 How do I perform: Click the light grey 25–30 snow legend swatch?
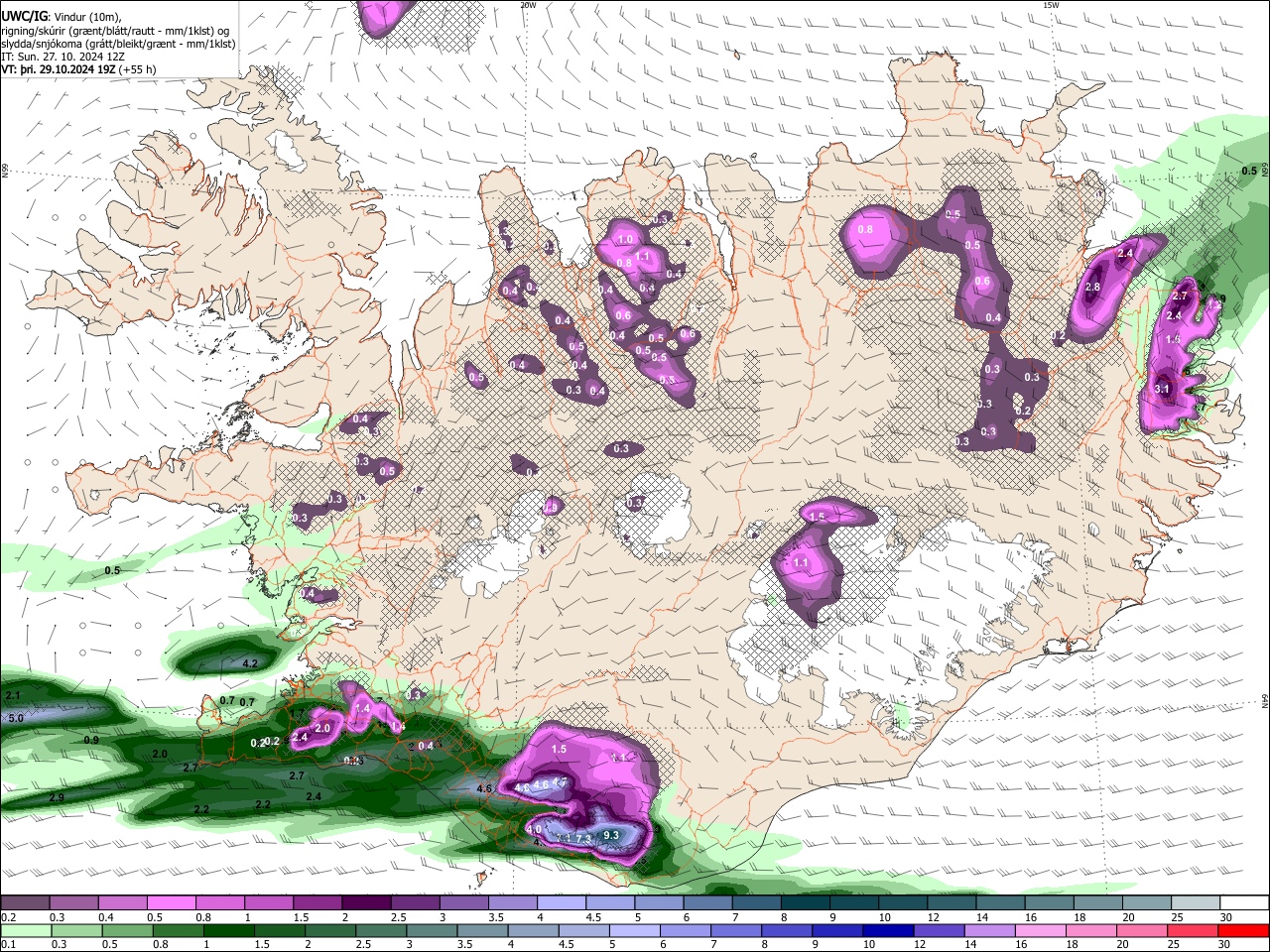click(x=1195, y=902)
